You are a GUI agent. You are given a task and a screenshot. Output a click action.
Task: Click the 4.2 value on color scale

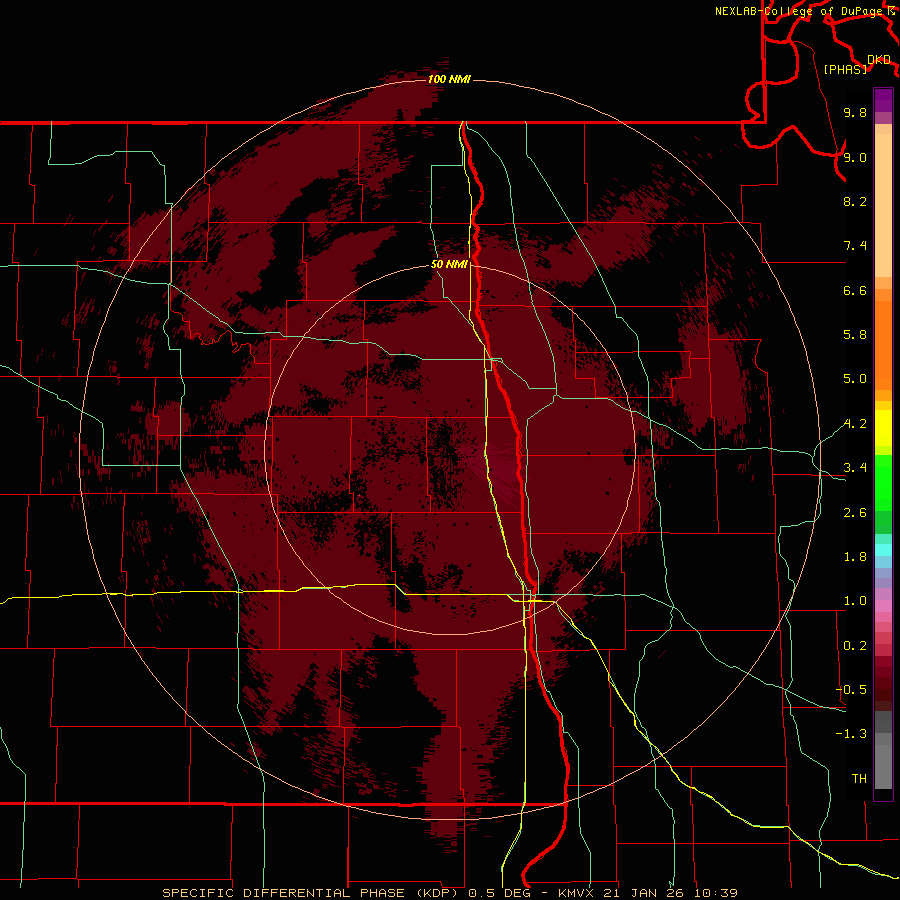coord(855,424)
